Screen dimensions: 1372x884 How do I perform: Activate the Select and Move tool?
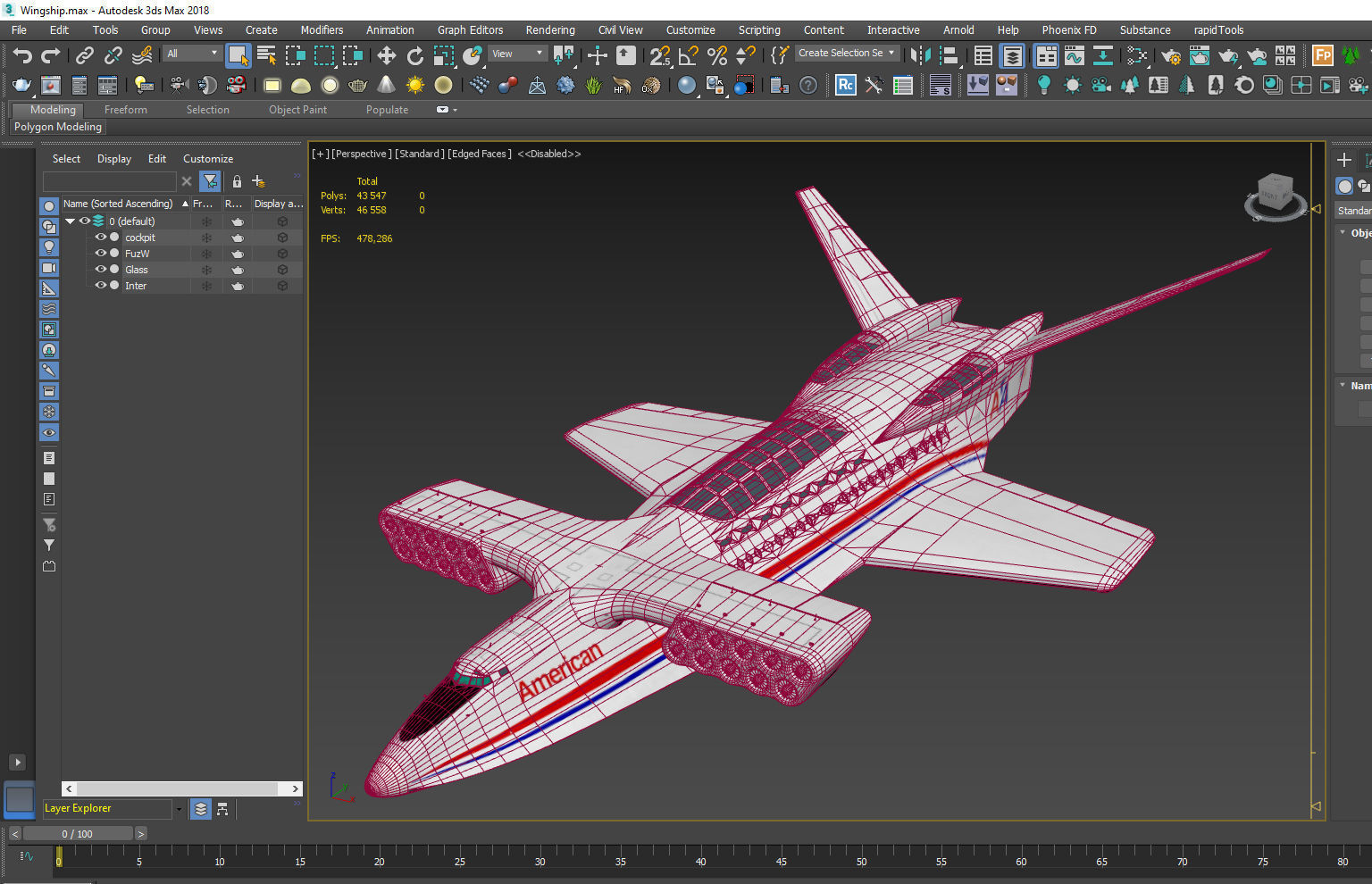tap(386, 55)
